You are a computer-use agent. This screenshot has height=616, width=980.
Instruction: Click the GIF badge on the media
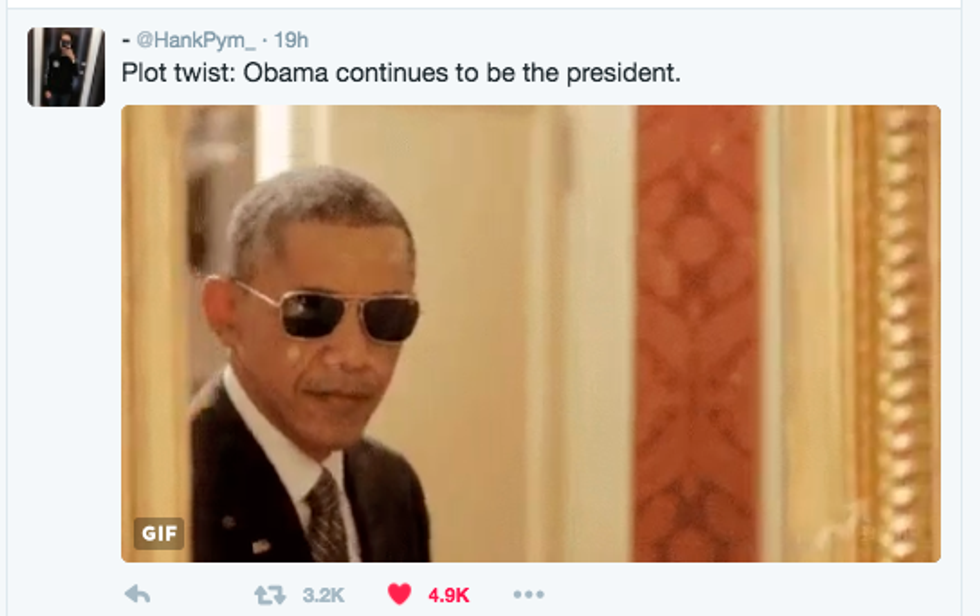pos(159,534)
